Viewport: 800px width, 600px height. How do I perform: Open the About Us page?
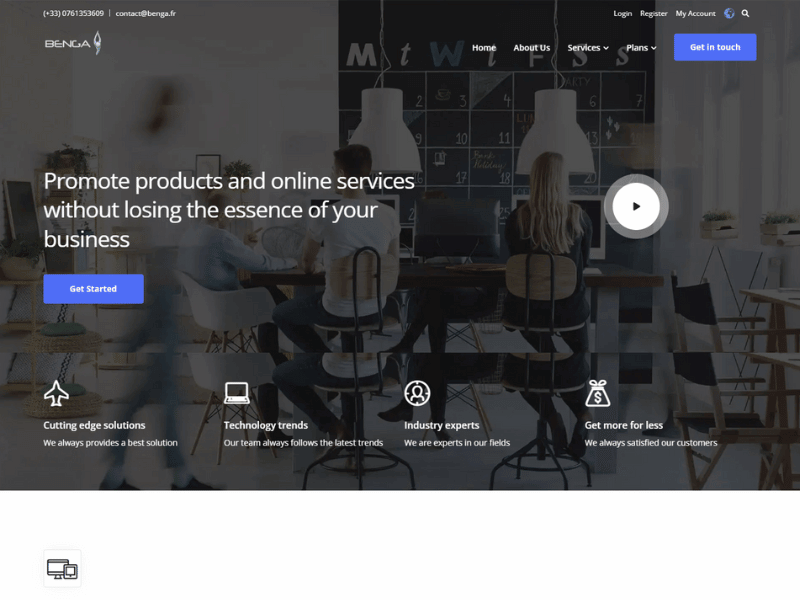click(x=532, y=47)
